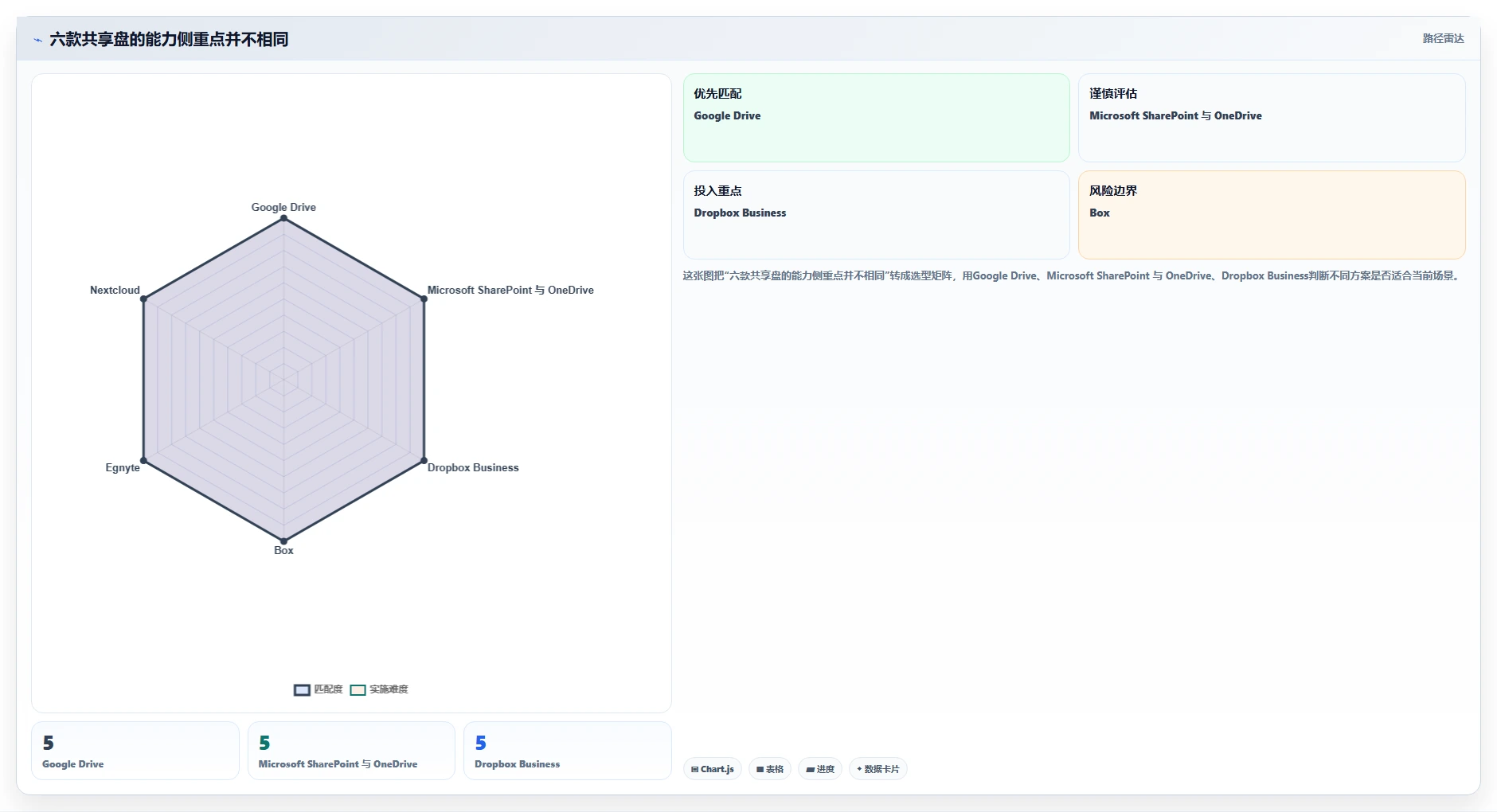Viewport: 1497px width, 812px height.
Task: Click the Nextcloud axis label
Action: [x=115, y=290]
